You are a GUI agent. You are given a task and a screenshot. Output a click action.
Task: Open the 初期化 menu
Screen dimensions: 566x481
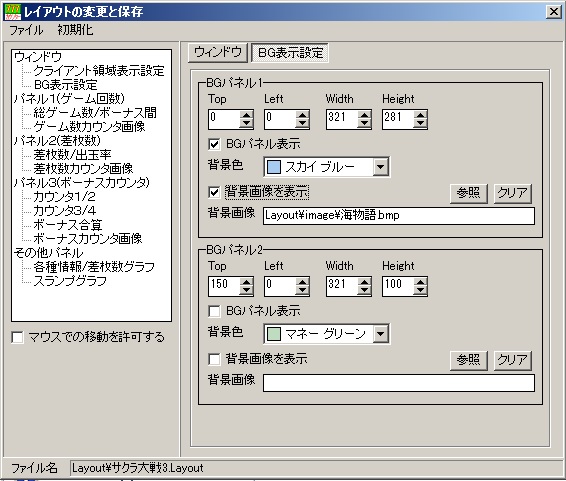point(75,30)
